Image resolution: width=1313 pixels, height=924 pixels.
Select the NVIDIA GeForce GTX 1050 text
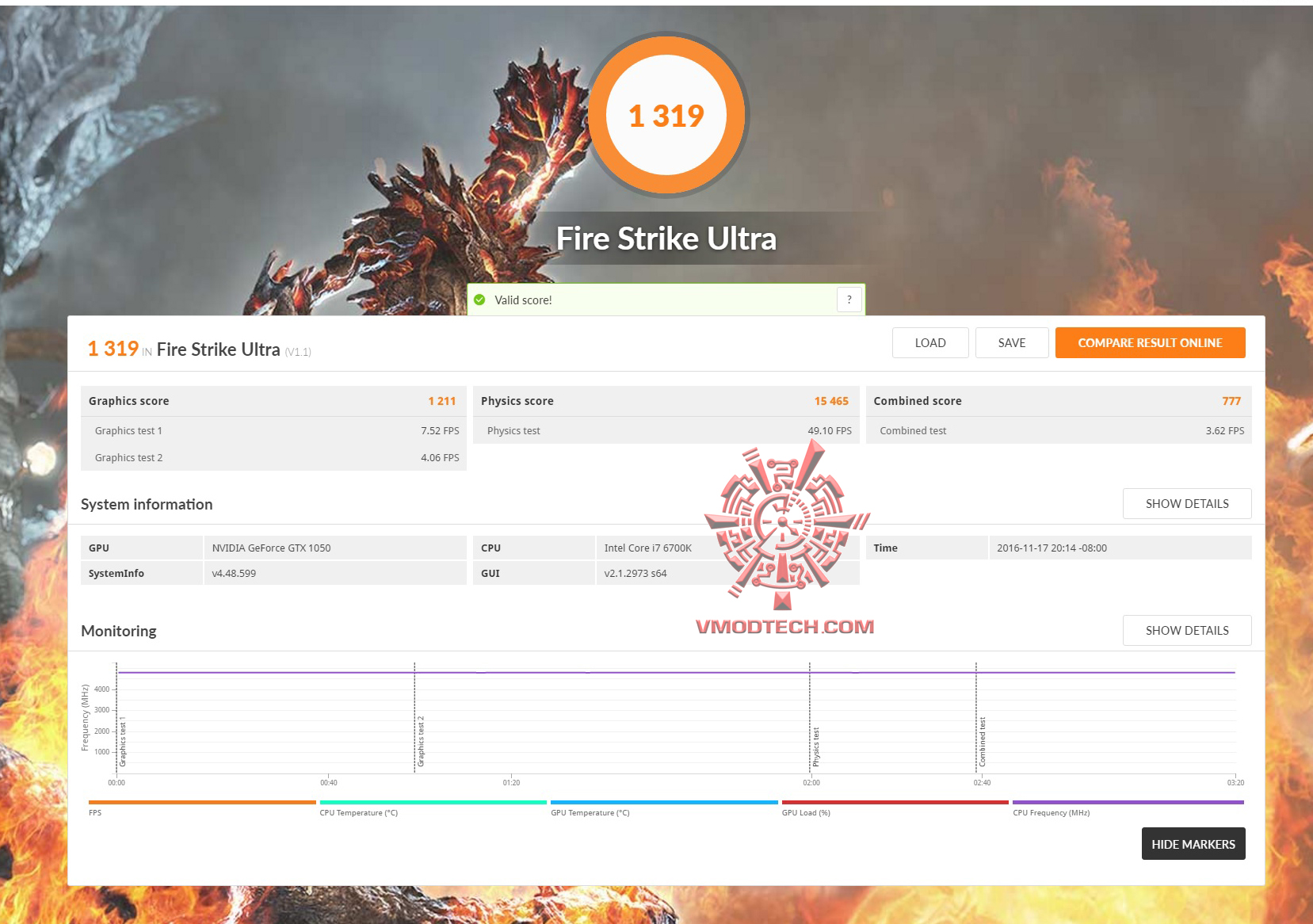point(271,548)
